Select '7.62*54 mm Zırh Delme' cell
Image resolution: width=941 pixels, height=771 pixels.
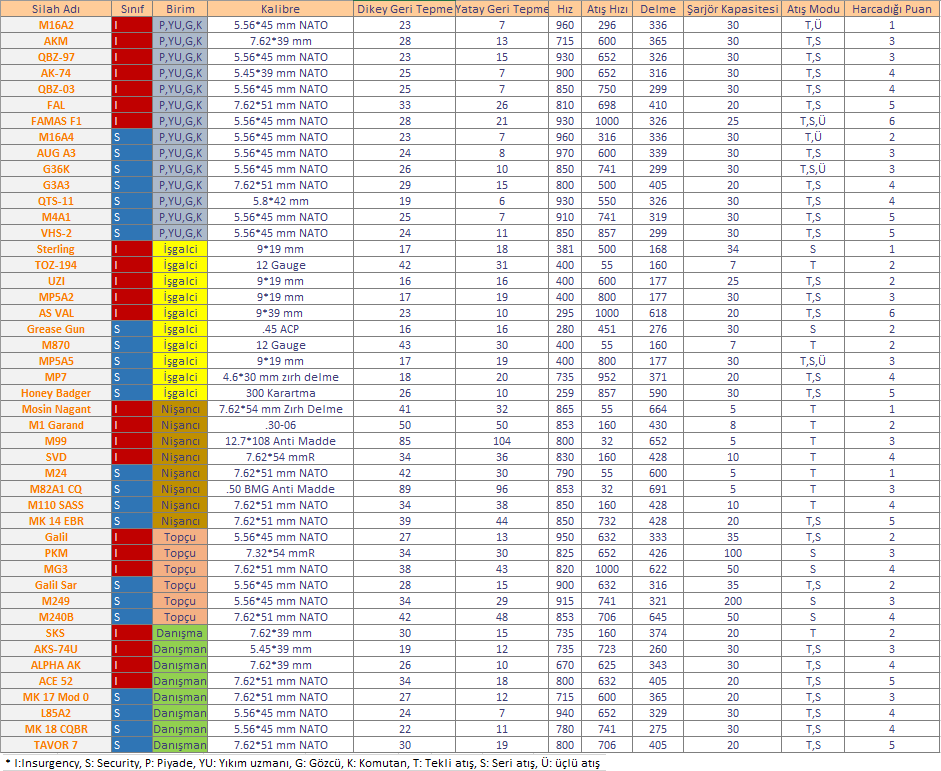coord(280,409)
